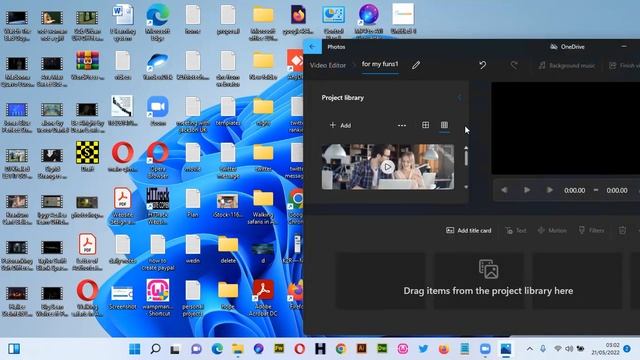This screenshot has width=640, height=360.
Task: Open the 'personal project' desktop file
Action: click(193, 298)
